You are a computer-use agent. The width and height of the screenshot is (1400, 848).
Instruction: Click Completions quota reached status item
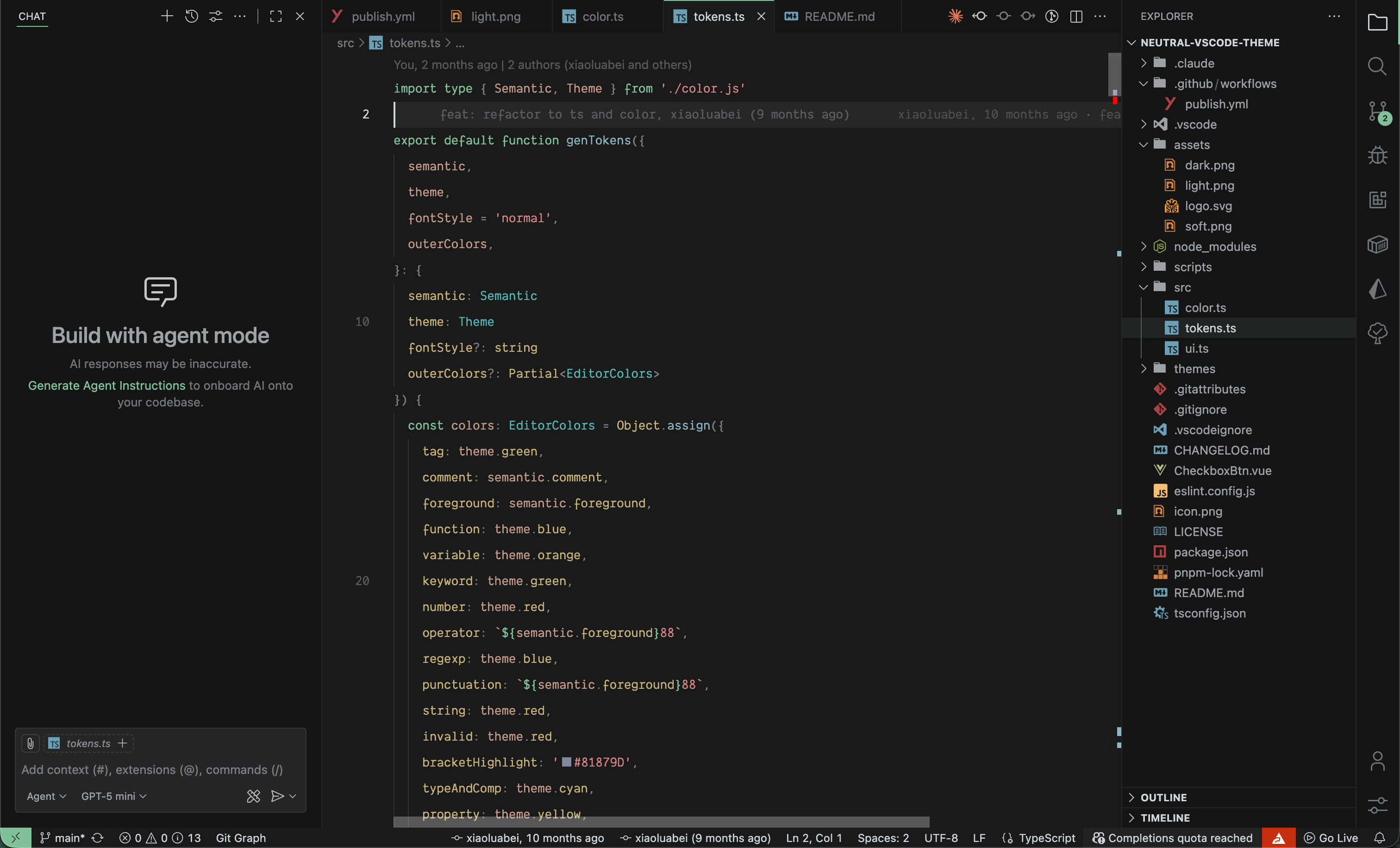pos(1173,838)
